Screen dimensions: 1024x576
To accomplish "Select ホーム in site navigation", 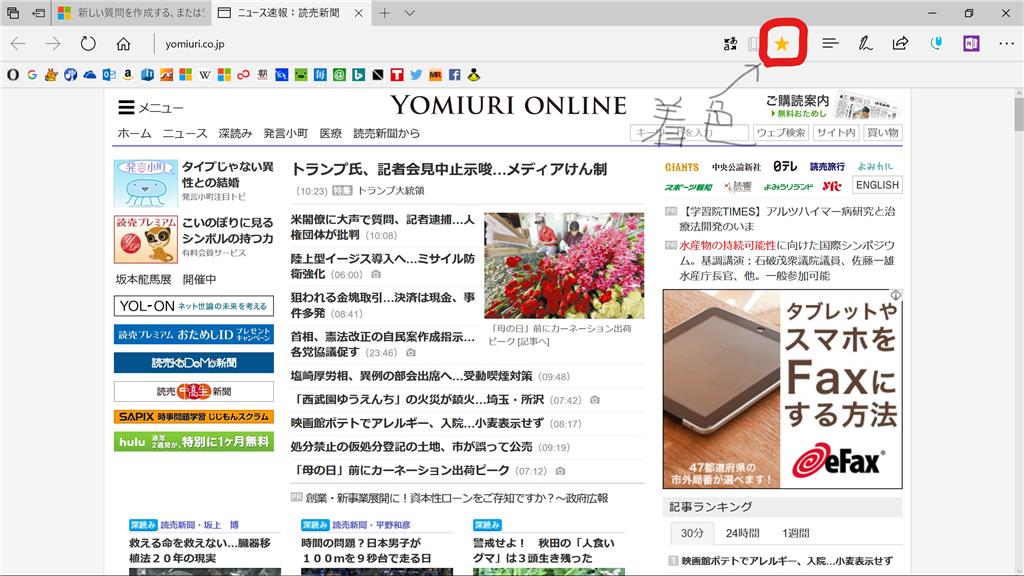I will tap(134, 133).
